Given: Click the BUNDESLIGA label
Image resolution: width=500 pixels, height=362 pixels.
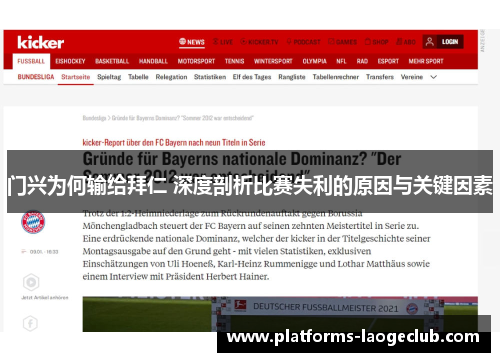Looking at the screenshot, I should pyautogui.click(x=36, y=77).
